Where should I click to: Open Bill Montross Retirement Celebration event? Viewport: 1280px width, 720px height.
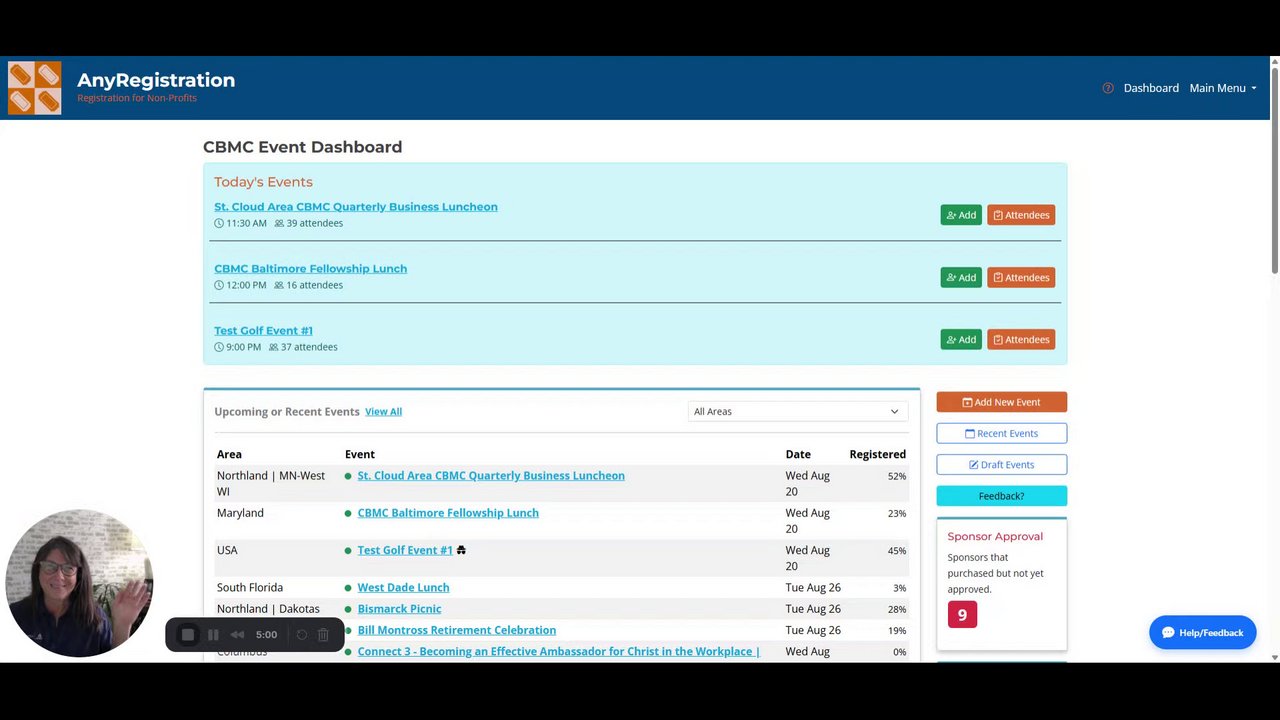[x=456, y=630]
